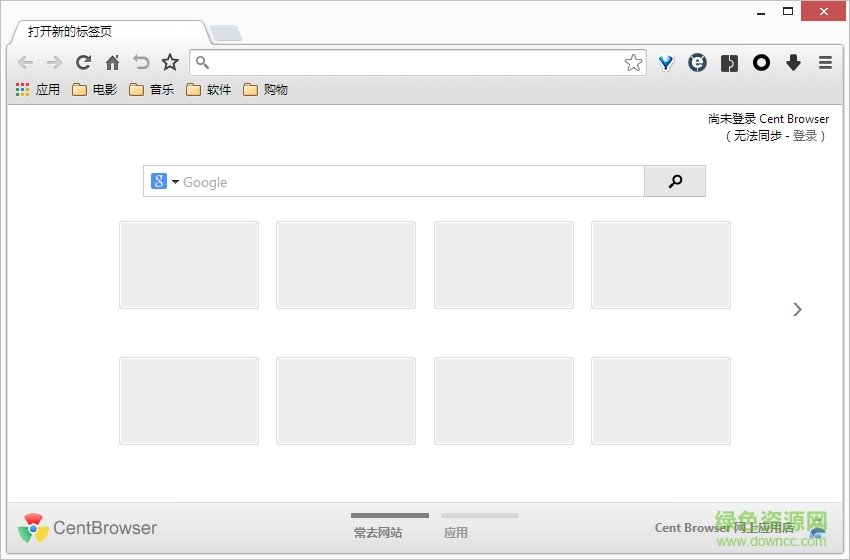Open the 应用 apps shortcut
The width and height of the screenshot is (850, 560).
tap(37, 89)
